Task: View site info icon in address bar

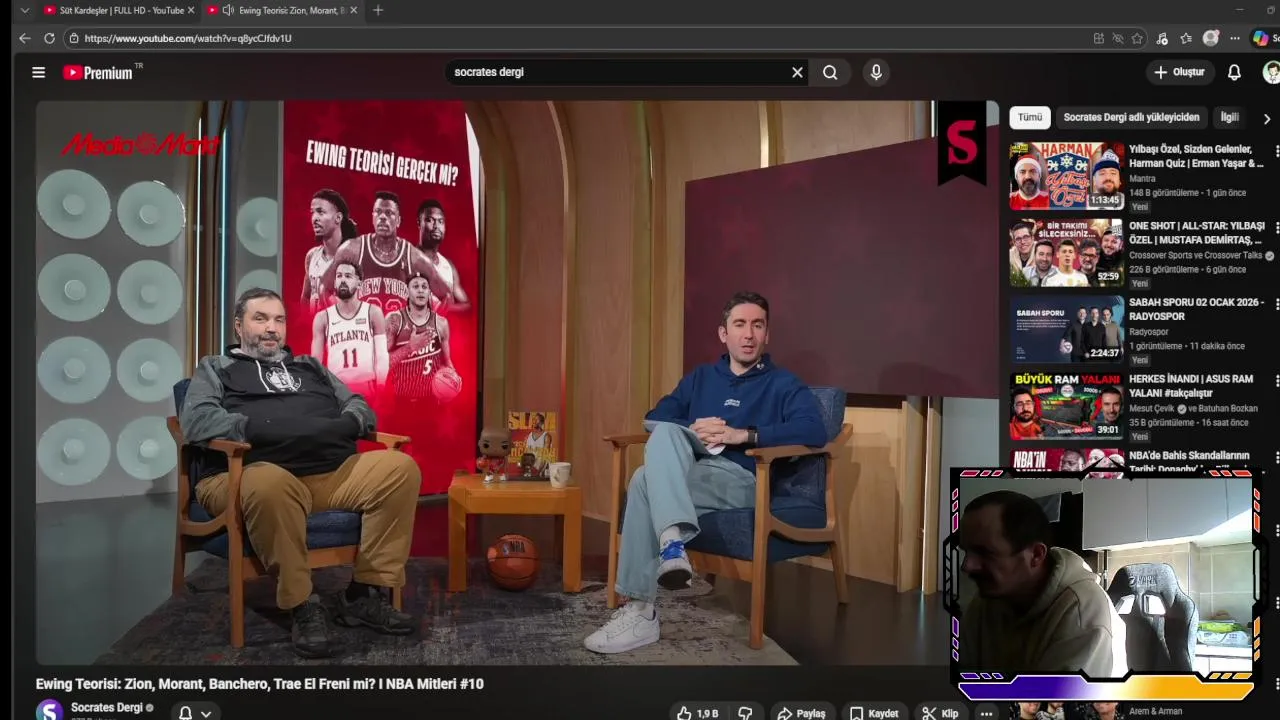Action: pos(73,38)
